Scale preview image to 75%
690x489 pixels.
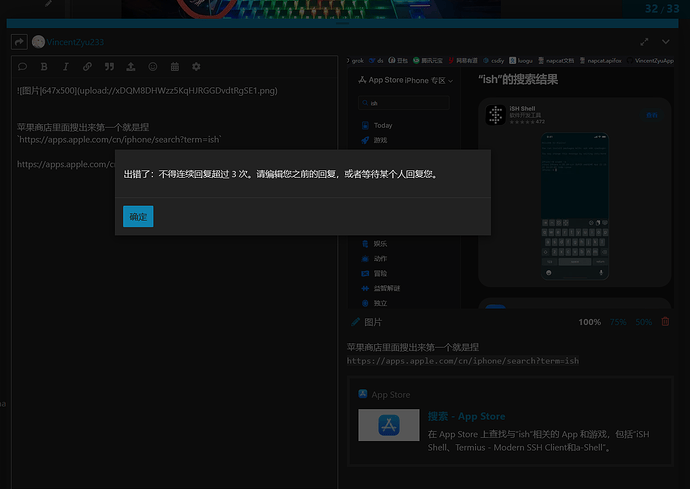[618, 322]
